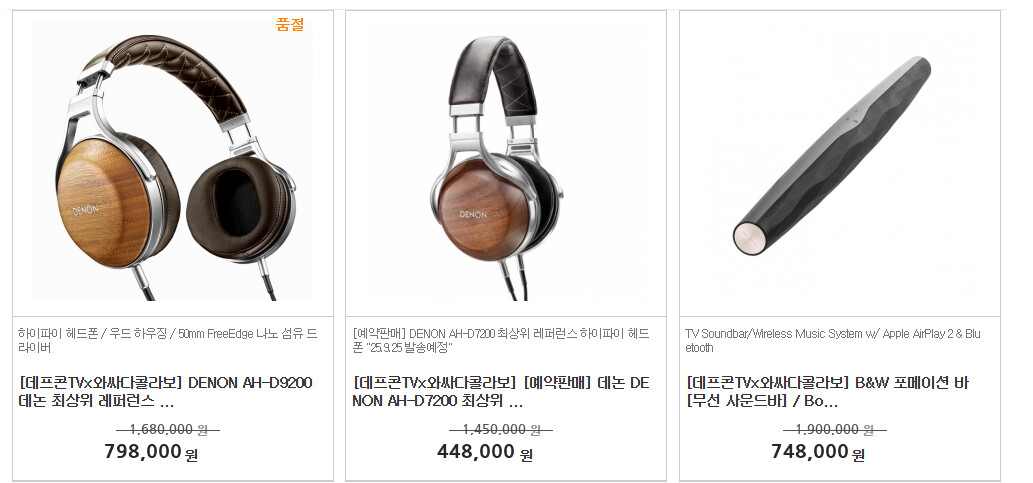Image resolution: width=1033 pixels, height=483 pixels.
Task: Click the TV Soundbar/Wireless Music System description
Action: click(833, 340)
